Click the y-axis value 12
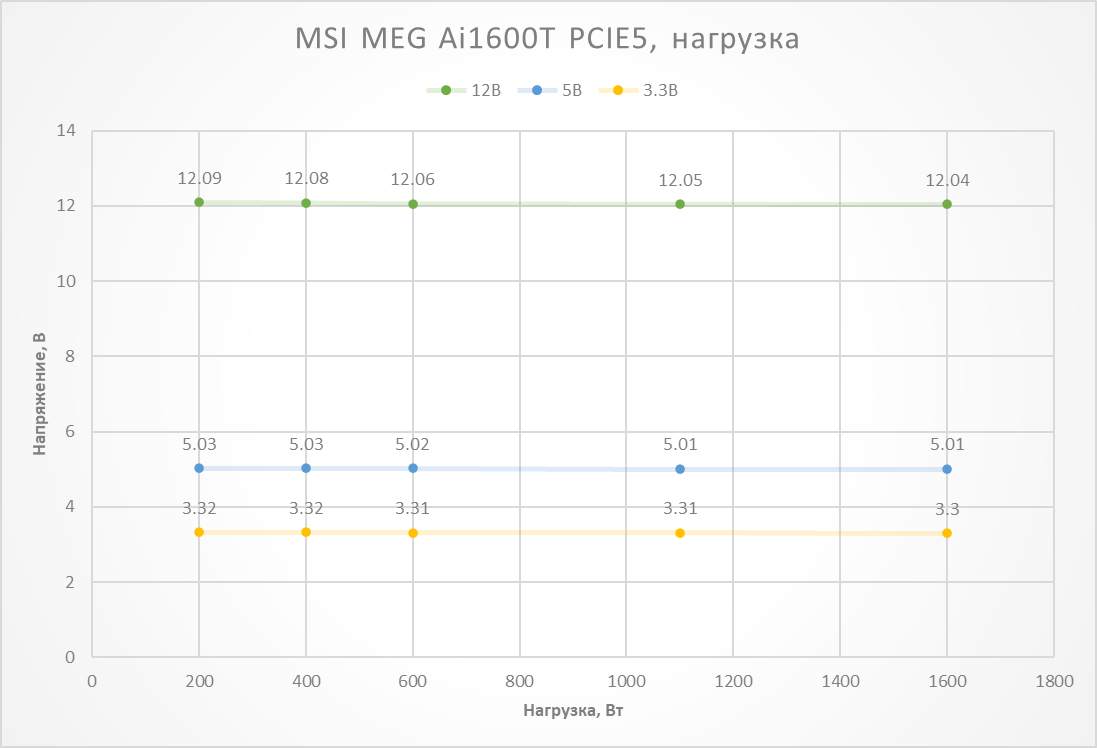The width and height of the screenshot is (1097, 748). pos(66,206)
